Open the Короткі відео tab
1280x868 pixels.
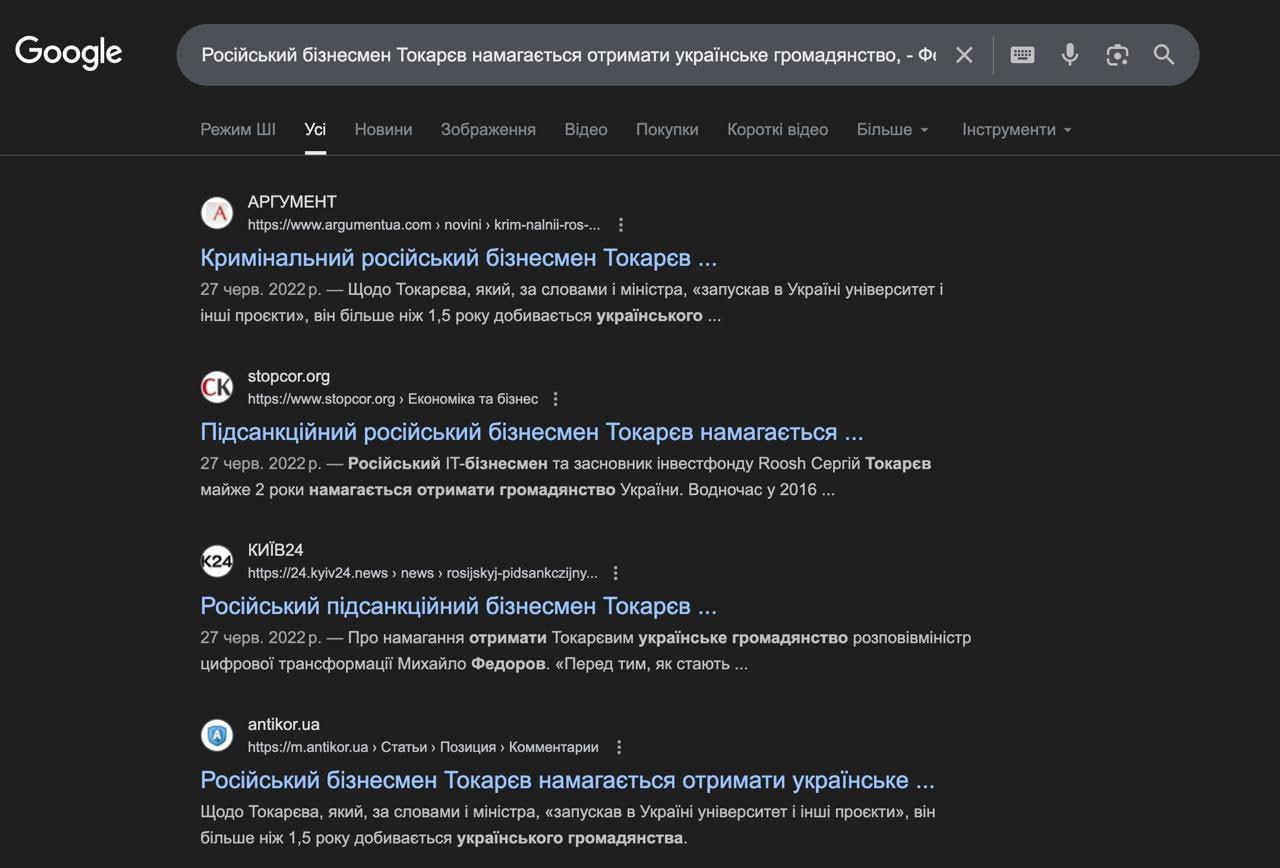tap(777, 129)
